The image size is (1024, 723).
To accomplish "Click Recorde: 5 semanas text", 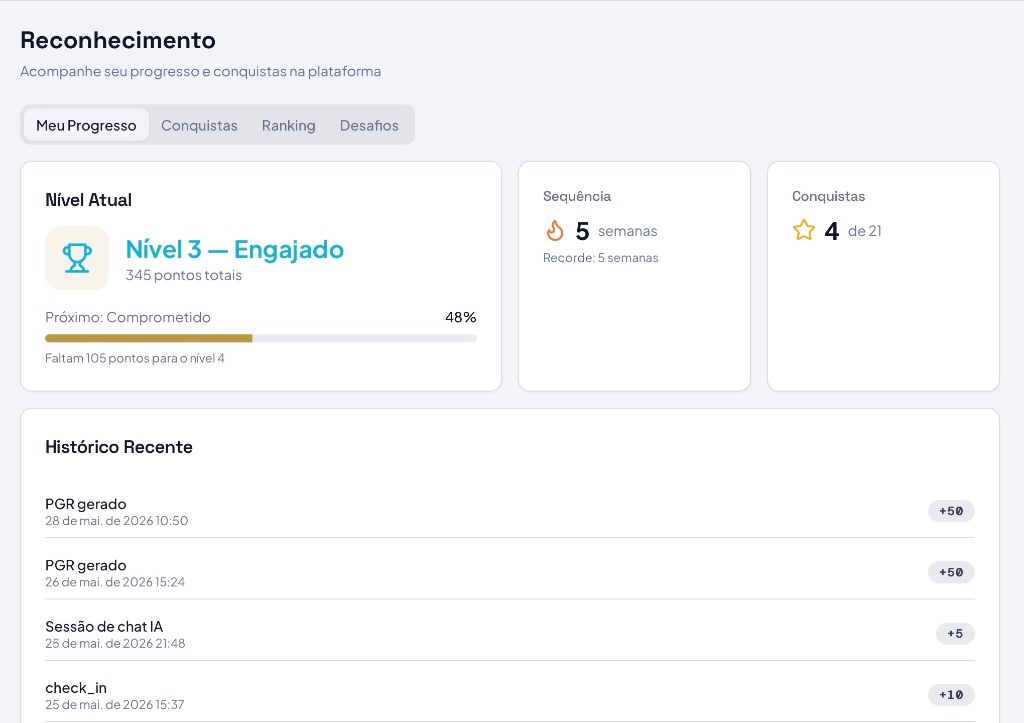I will 600,257.
